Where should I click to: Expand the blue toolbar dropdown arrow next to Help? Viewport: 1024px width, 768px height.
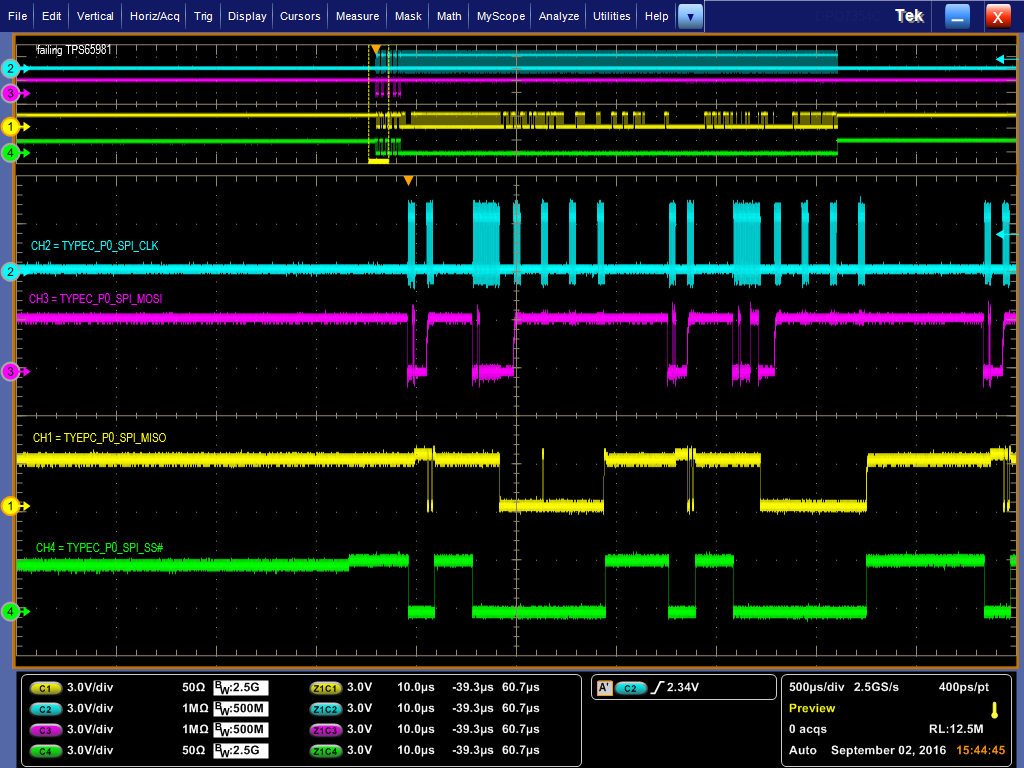[x=690, y=16]
